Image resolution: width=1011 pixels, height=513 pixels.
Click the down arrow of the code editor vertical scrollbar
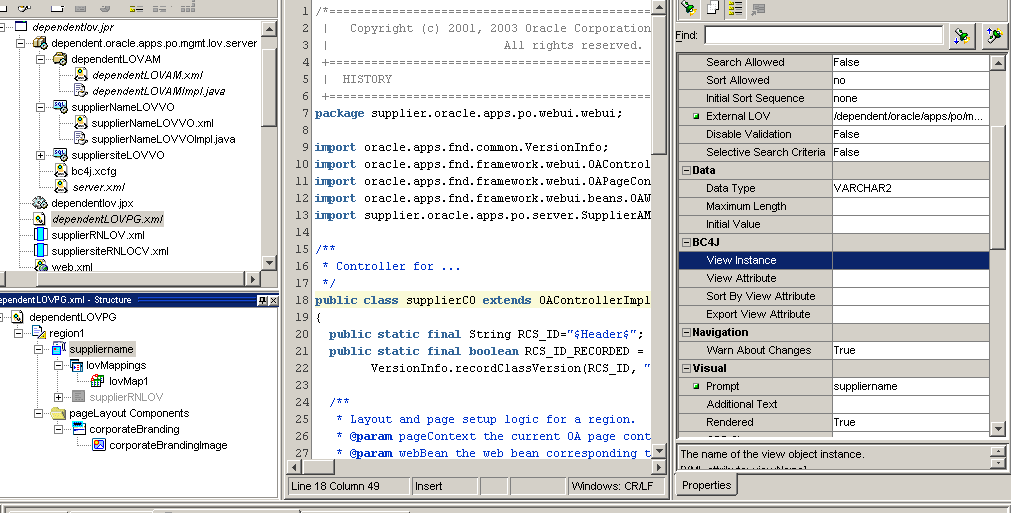[x=659, y=451]
